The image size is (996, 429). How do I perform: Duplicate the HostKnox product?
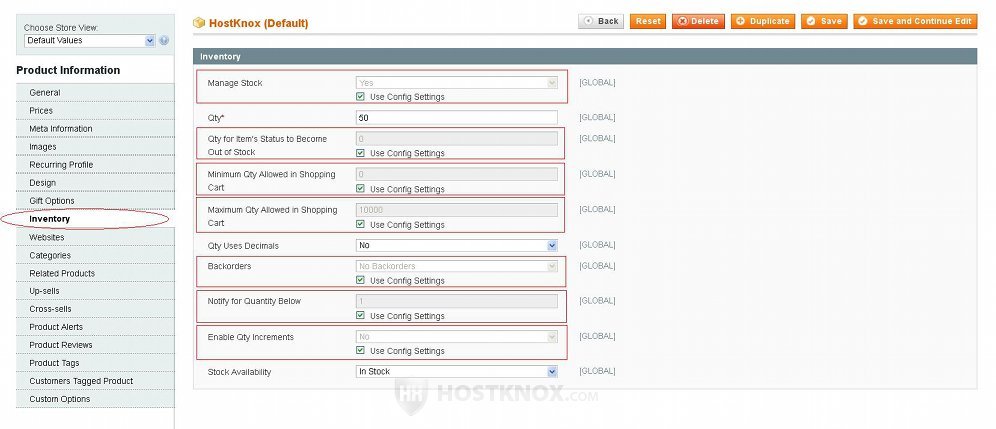coord(763,21)
